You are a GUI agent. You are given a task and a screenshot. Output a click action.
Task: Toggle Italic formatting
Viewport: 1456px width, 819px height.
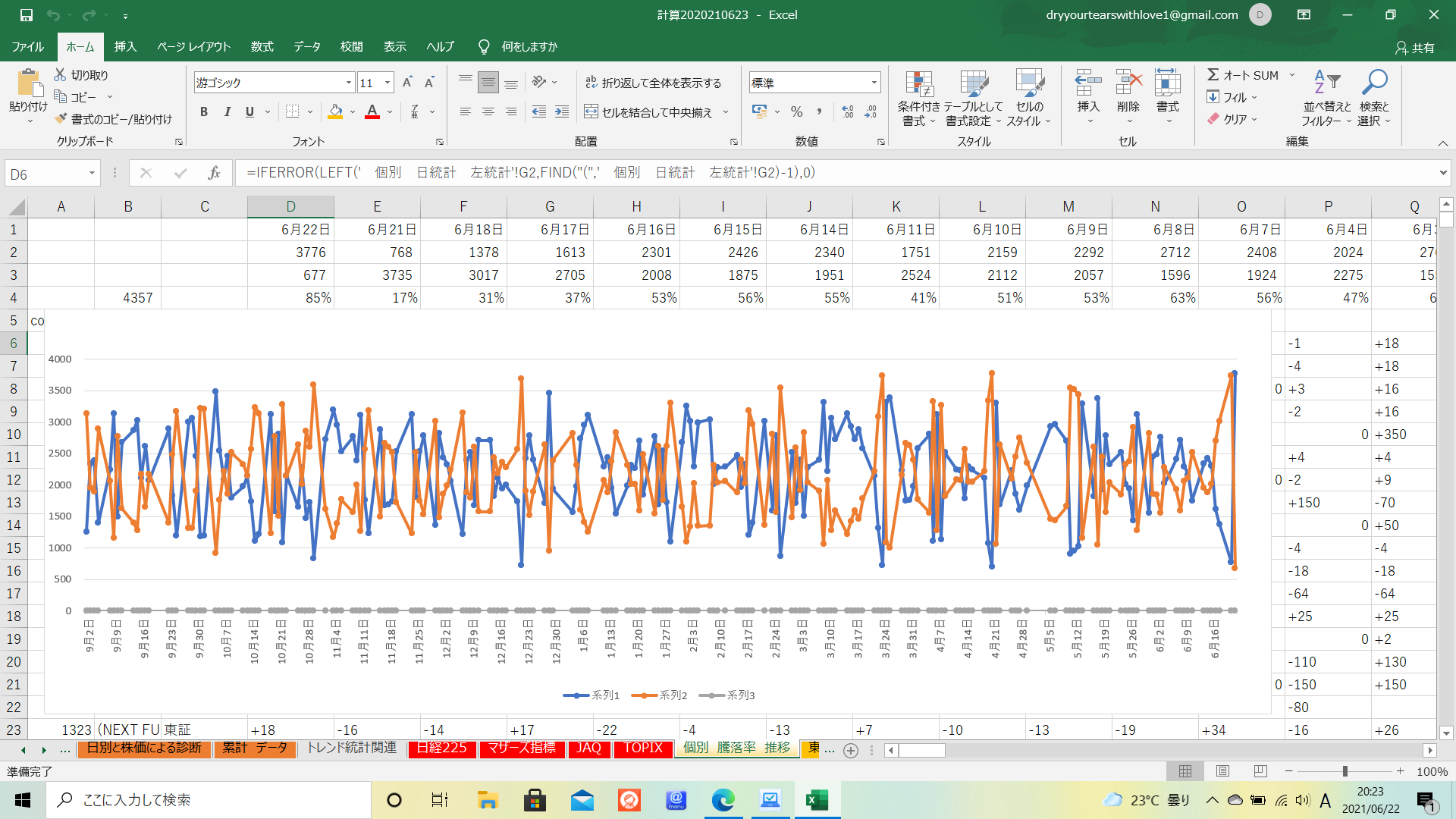(227, 111)
